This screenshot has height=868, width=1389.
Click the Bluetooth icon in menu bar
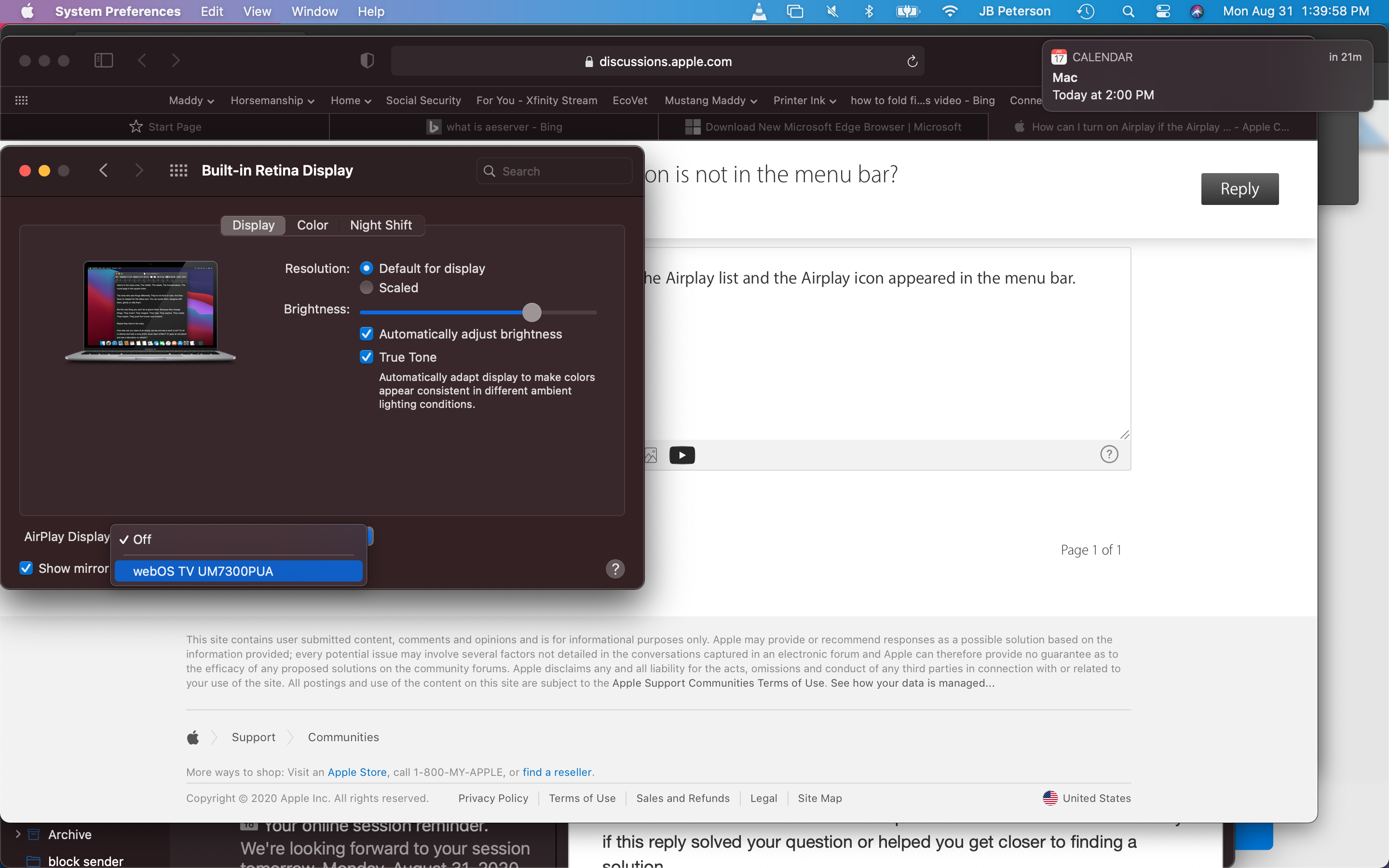click(x=869, y=12)
